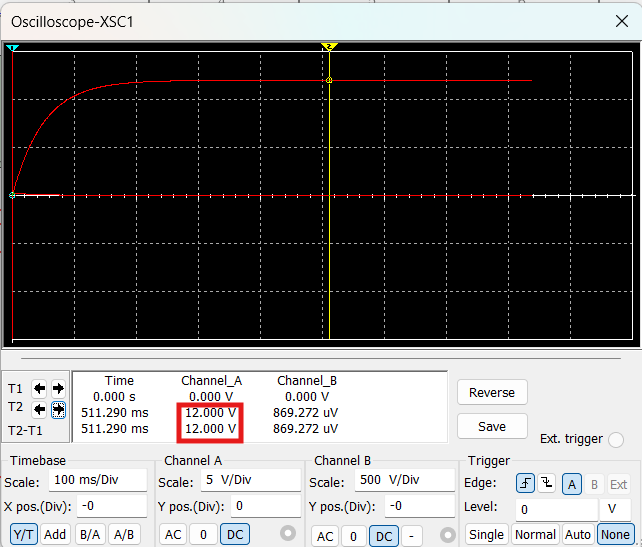This screenshot has height=547, width=642.
Task: Shift T2 cursor left with arrow
Action: pyautogui.click(x=40, y=408)
